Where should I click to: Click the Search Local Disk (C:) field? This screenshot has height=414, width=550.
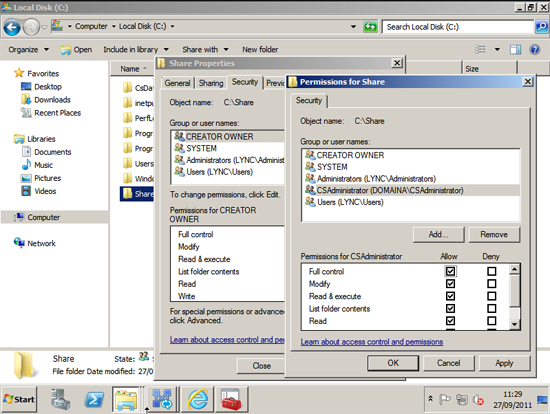pos(458,27)
